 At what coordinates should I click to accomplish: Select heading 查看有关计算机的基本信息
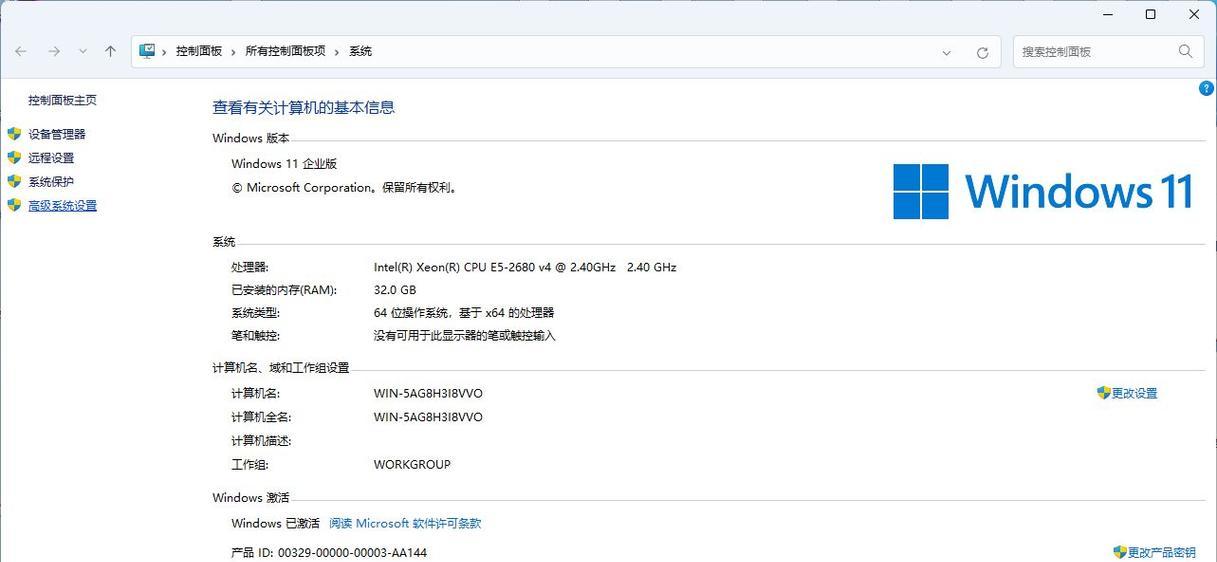click(x=303, y=107)
